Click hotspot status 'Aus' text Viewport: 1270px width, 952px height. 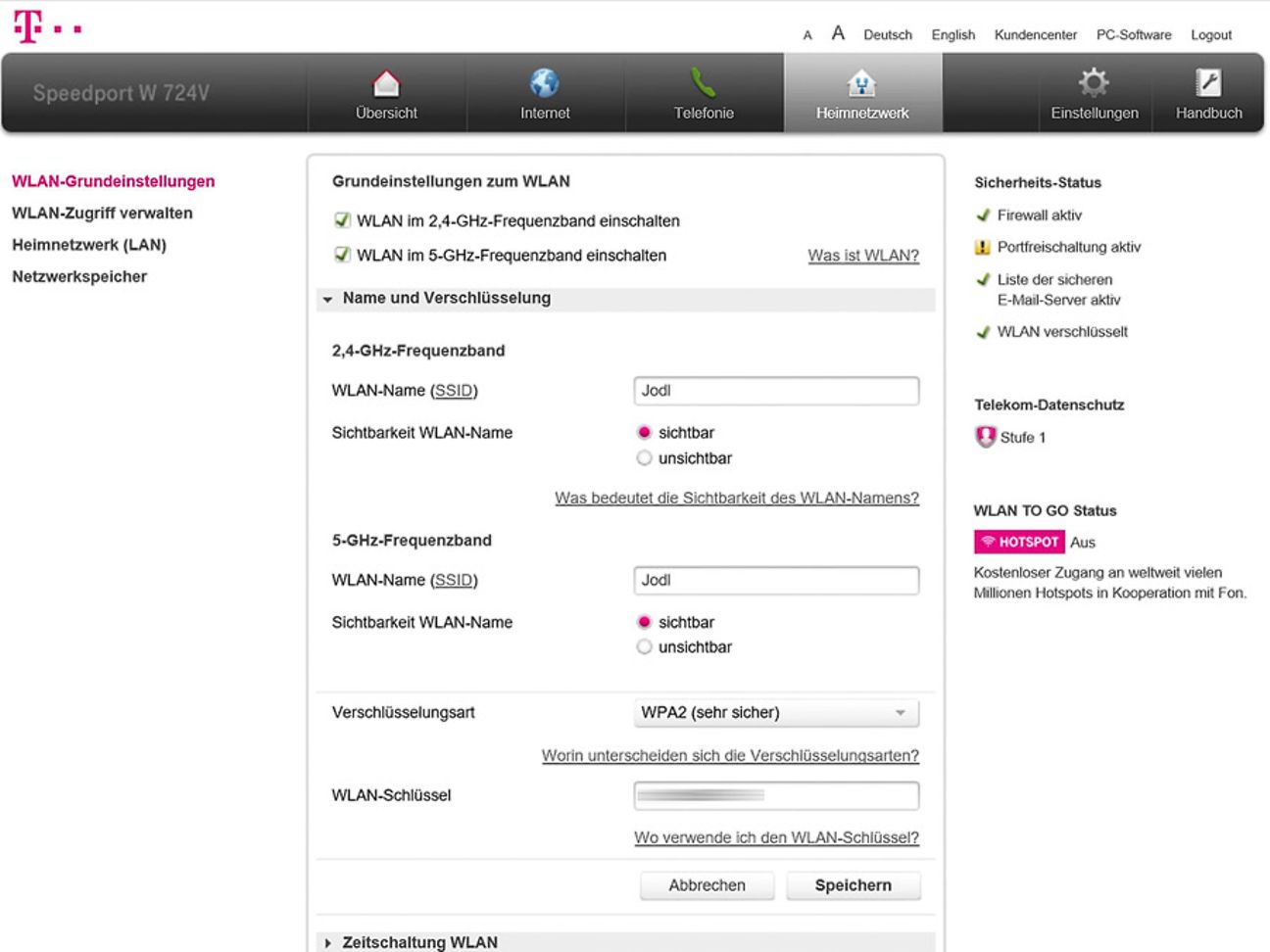pyautogui.click(x=1083, y=543)
